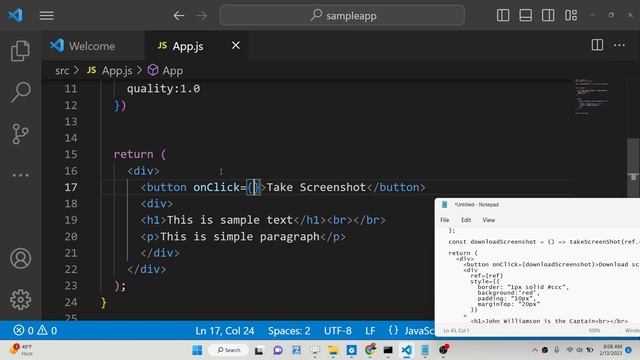Open the Manage gear icon

point(20,300)
